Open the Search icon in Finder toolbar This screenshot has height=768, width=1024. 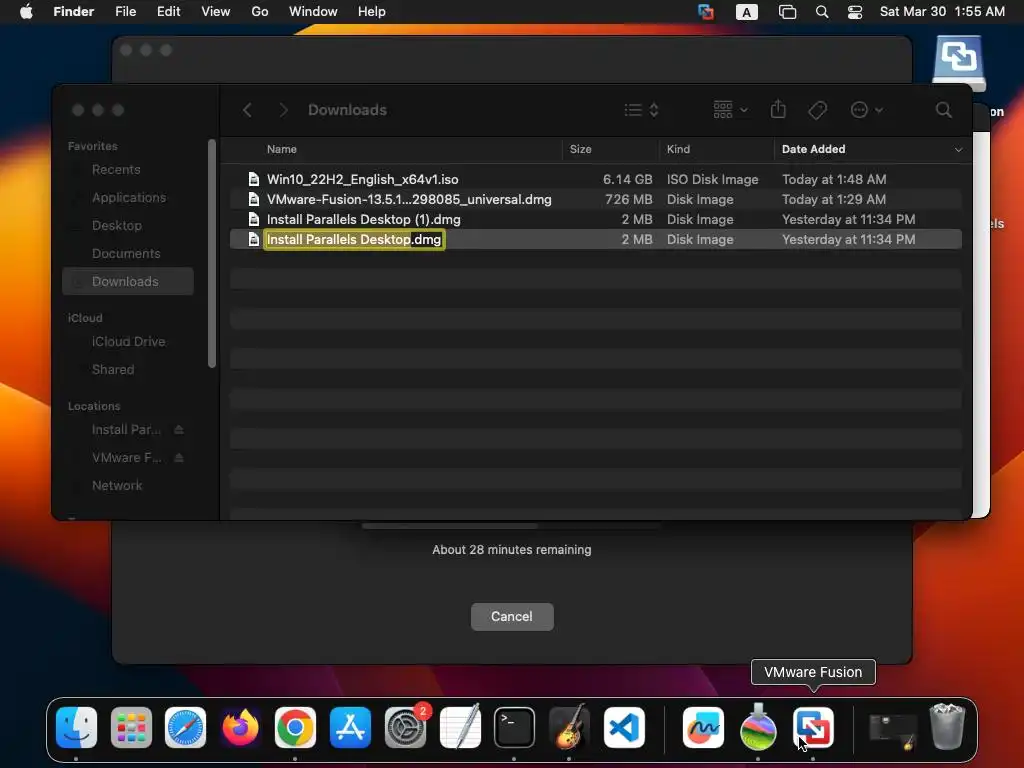(x=944, y=110)
